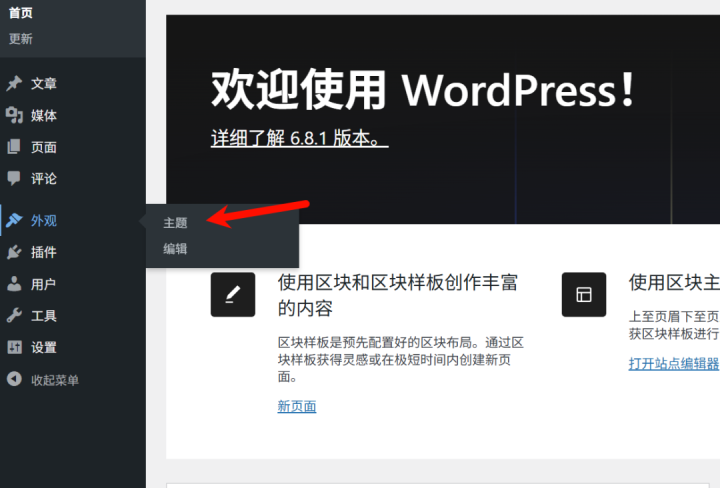Viewport: 720px width, 488px height.
Task: Choose 主题 in the flyout submenu
Action: 175,223
